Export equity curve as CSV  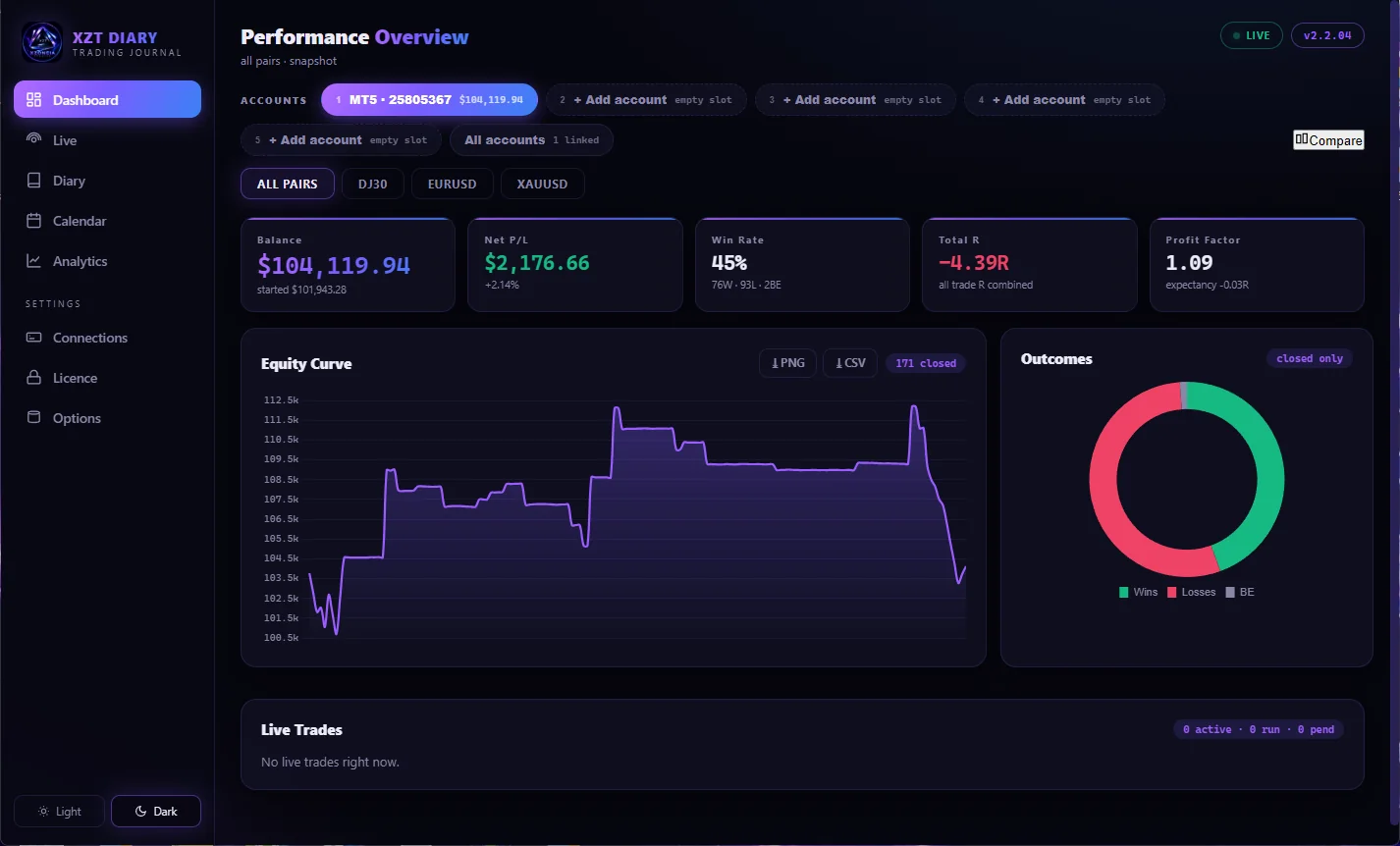(850, 363)
